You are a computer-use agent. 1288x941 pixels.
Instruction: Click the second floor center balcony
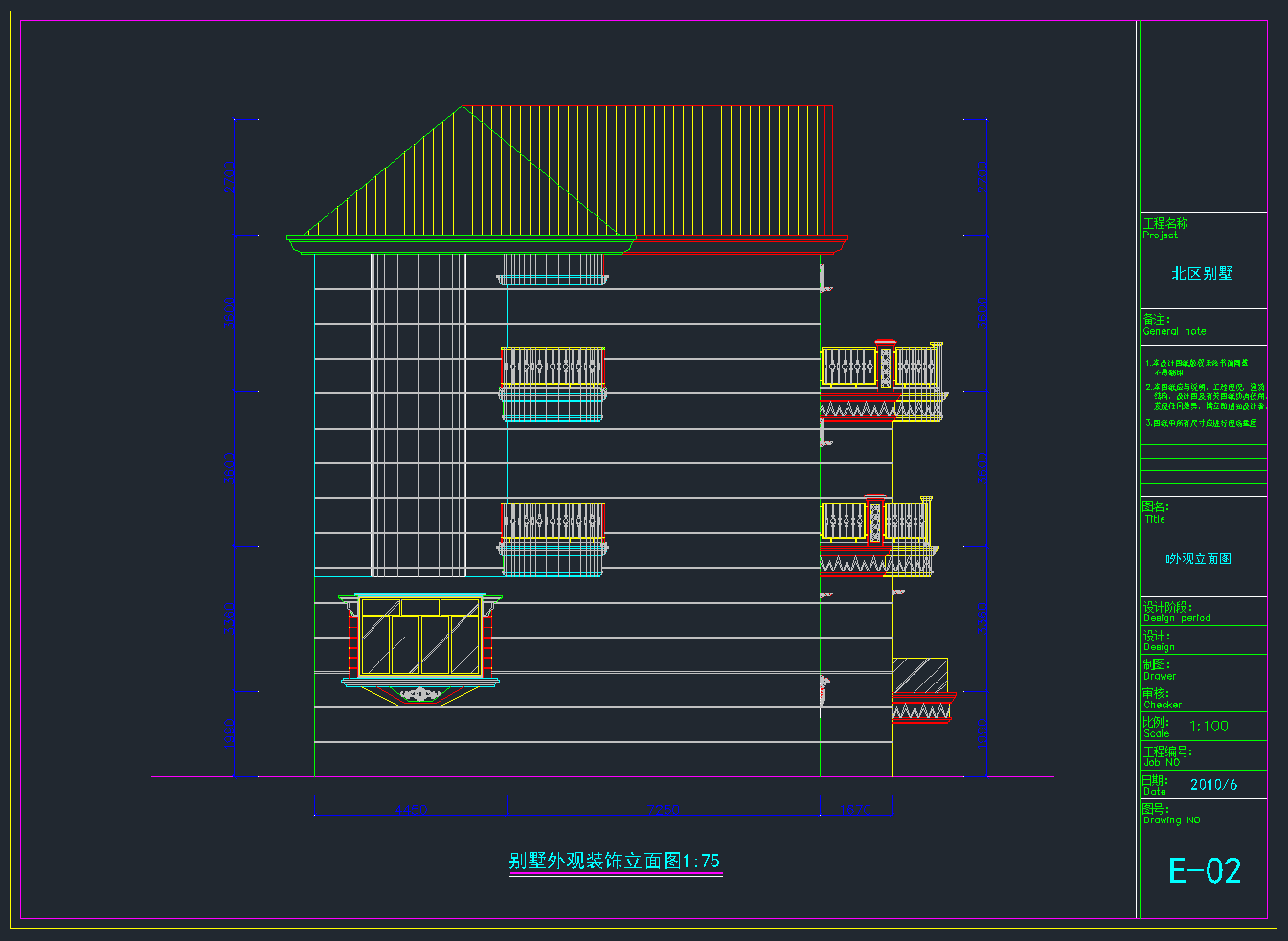553,536
